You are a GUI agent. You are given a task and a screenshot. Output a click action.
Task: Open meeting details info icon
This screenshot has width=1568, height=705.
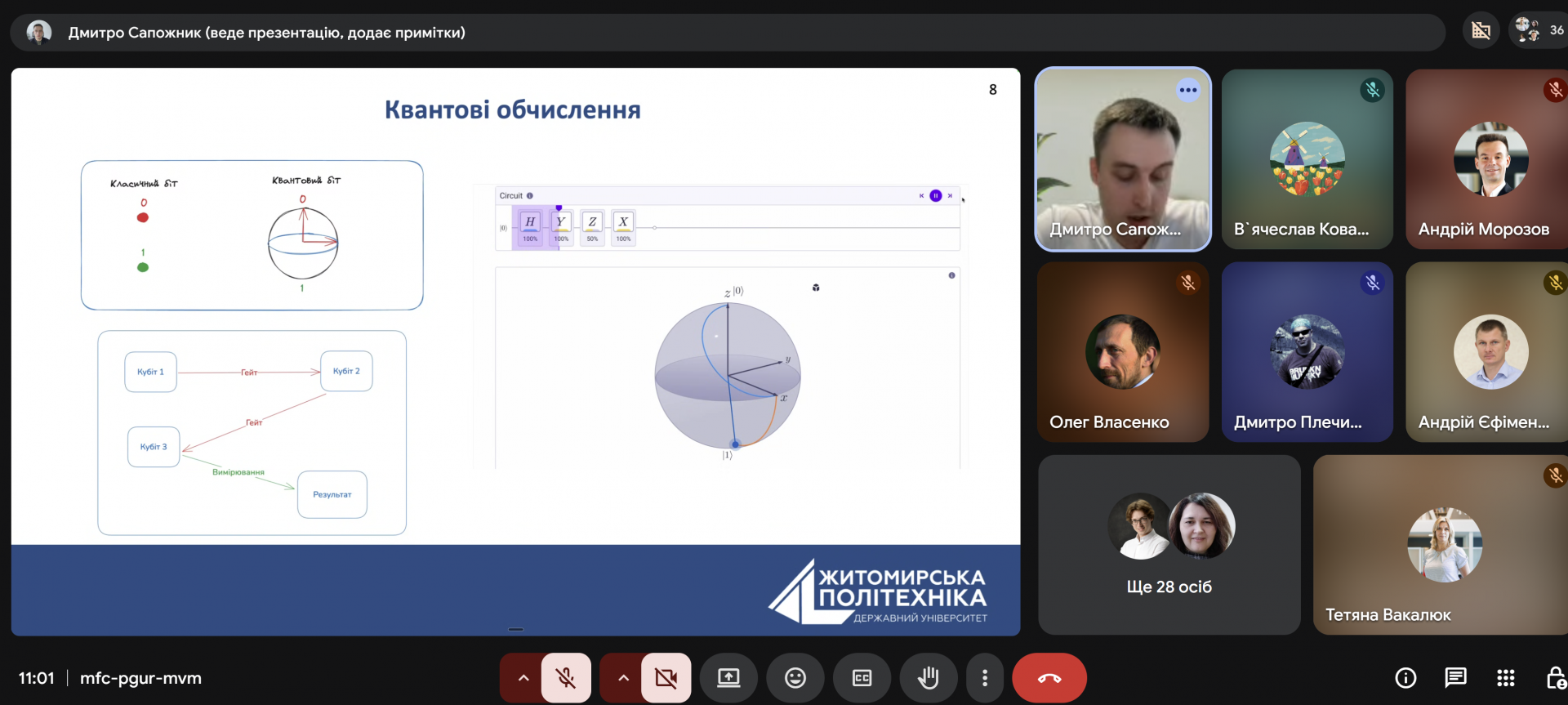pos(1405,677)
